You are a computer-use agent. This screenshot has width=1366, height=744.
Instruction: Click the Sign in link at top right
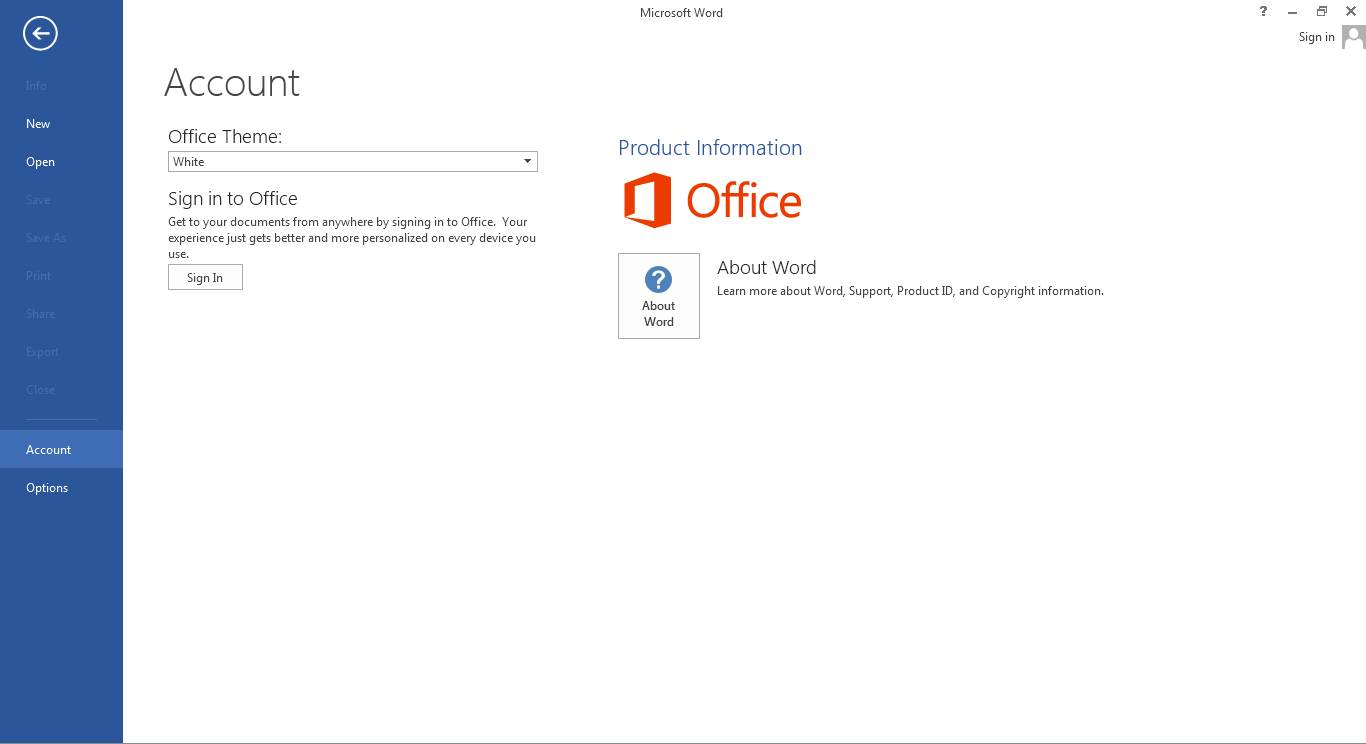1316,37
